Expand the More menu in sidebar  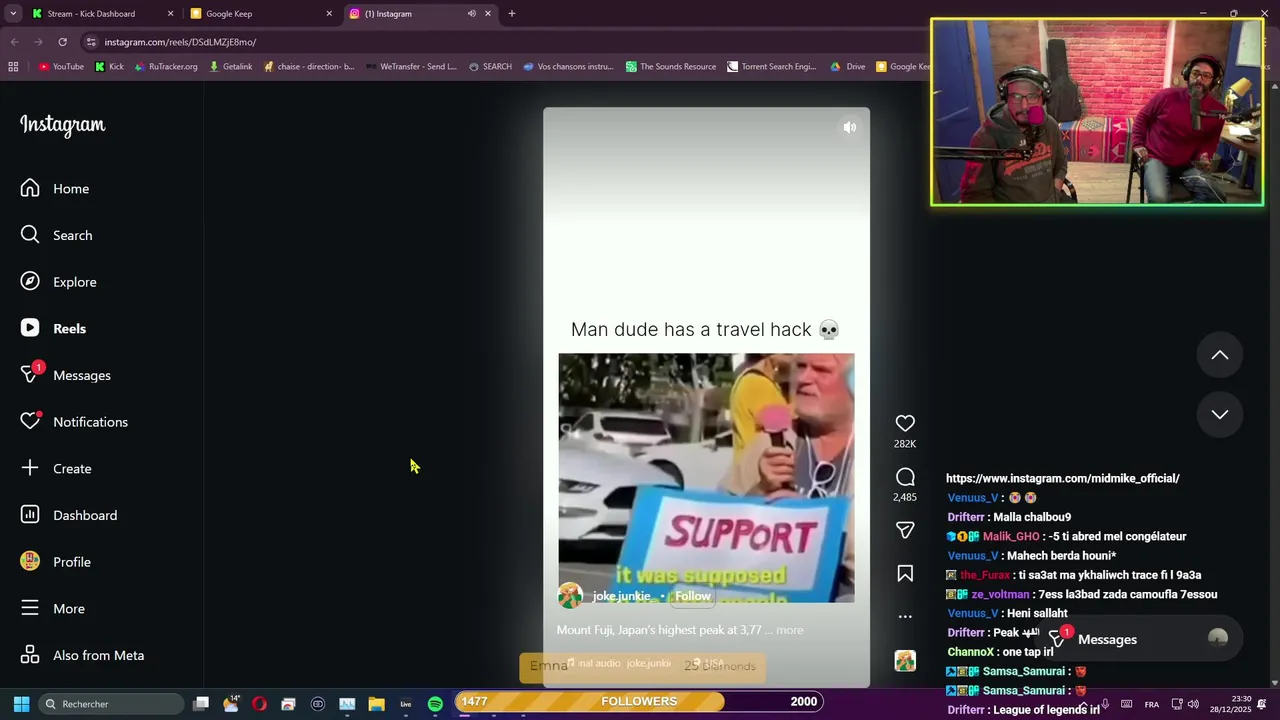53,608
